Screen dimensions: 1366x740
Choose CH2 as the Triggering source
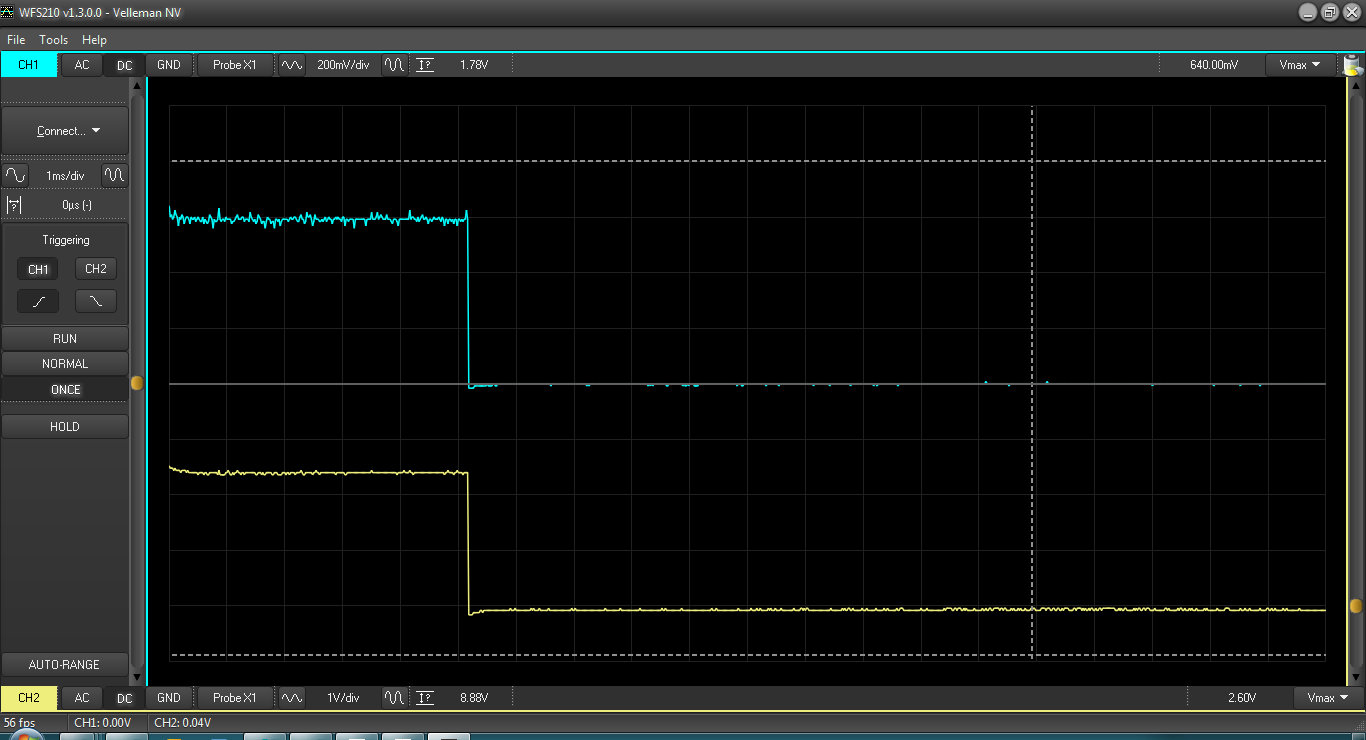96,269
